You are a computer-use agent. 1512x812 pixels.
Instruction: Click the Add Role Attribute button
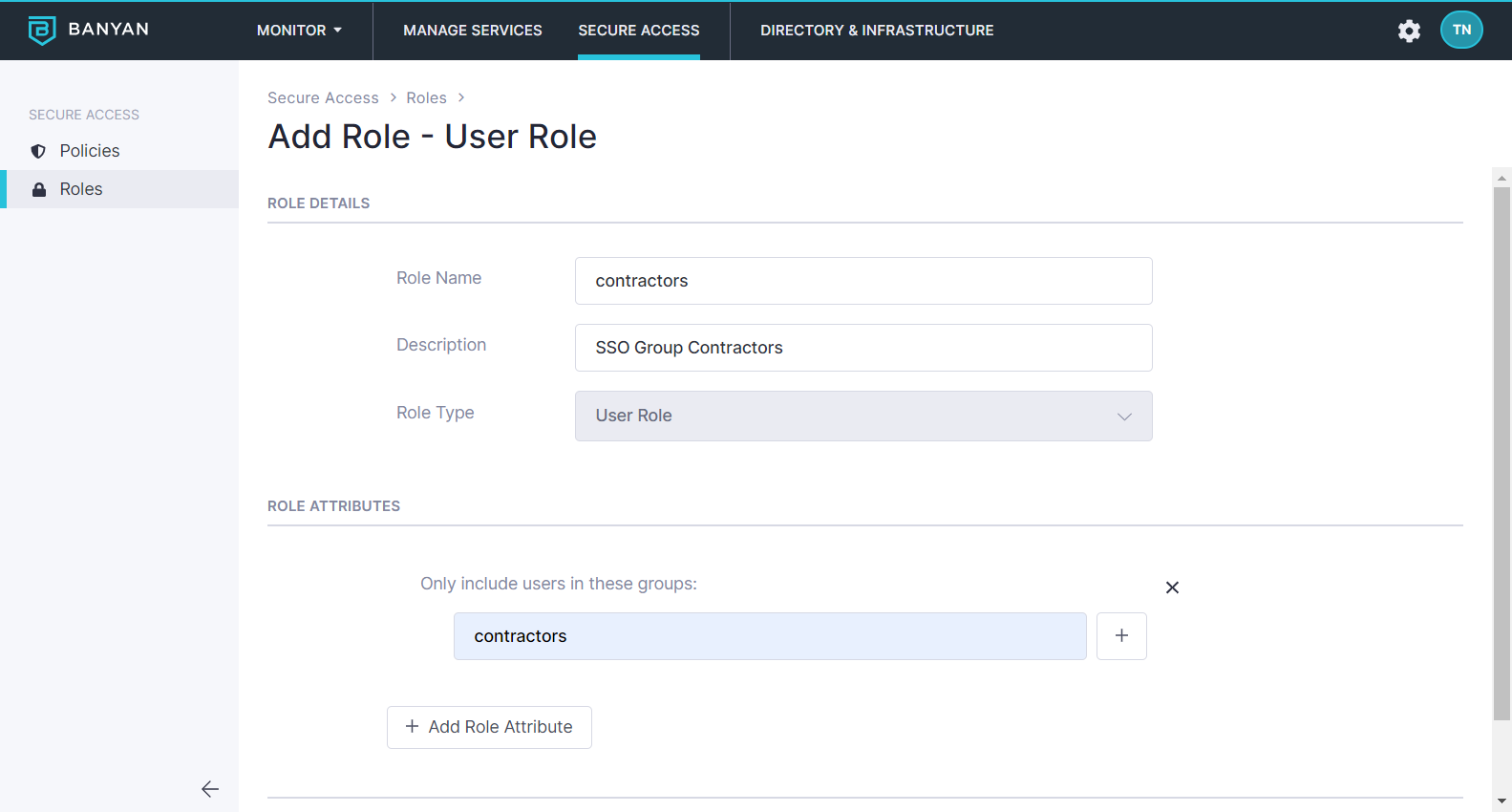pos(489,727)
